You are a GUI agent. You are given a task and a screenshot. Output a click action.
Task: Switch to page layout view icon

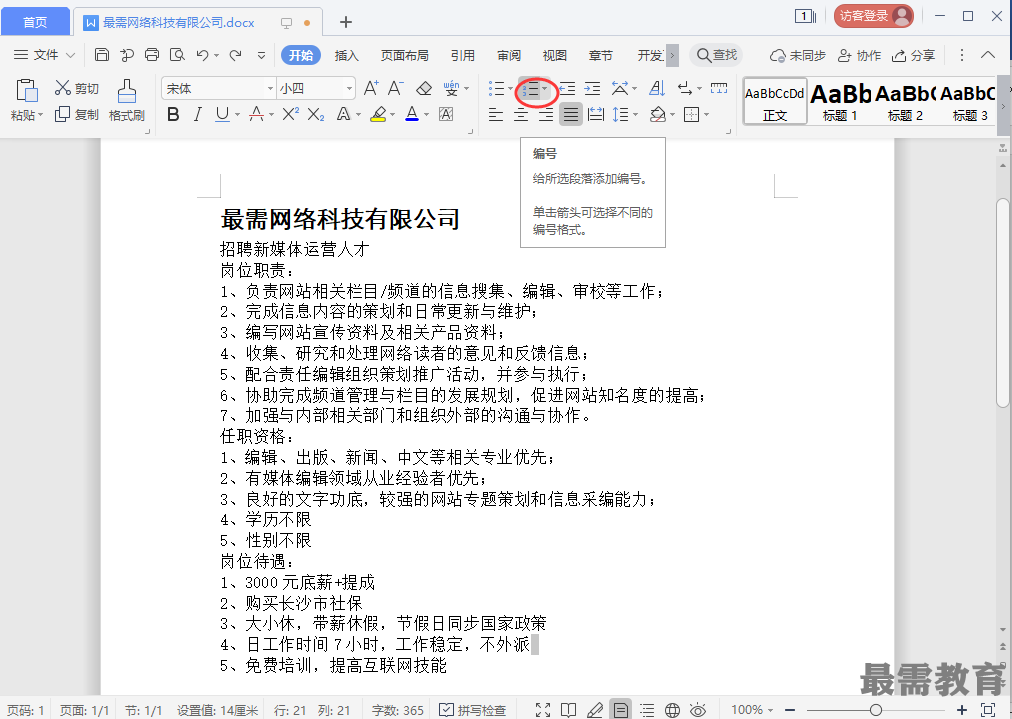pos(621,710)
